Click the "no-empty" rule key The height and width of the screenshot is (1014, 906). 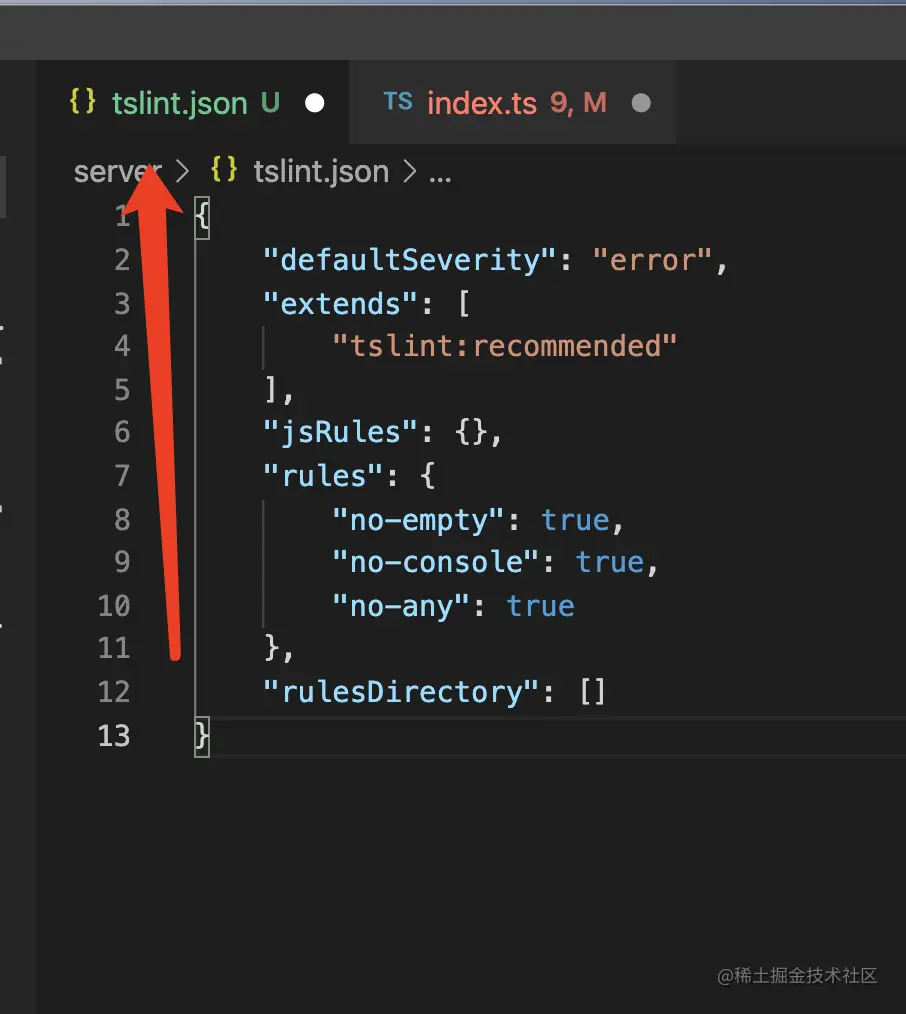(x=418, y=520)
